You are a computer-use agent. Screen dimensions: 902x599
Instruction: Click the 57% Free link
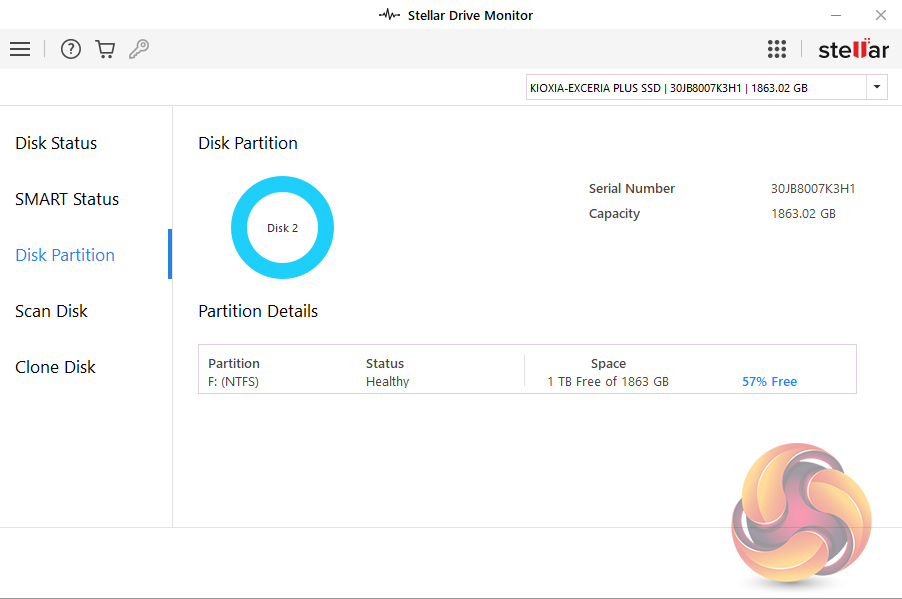[x=769, y=382]
